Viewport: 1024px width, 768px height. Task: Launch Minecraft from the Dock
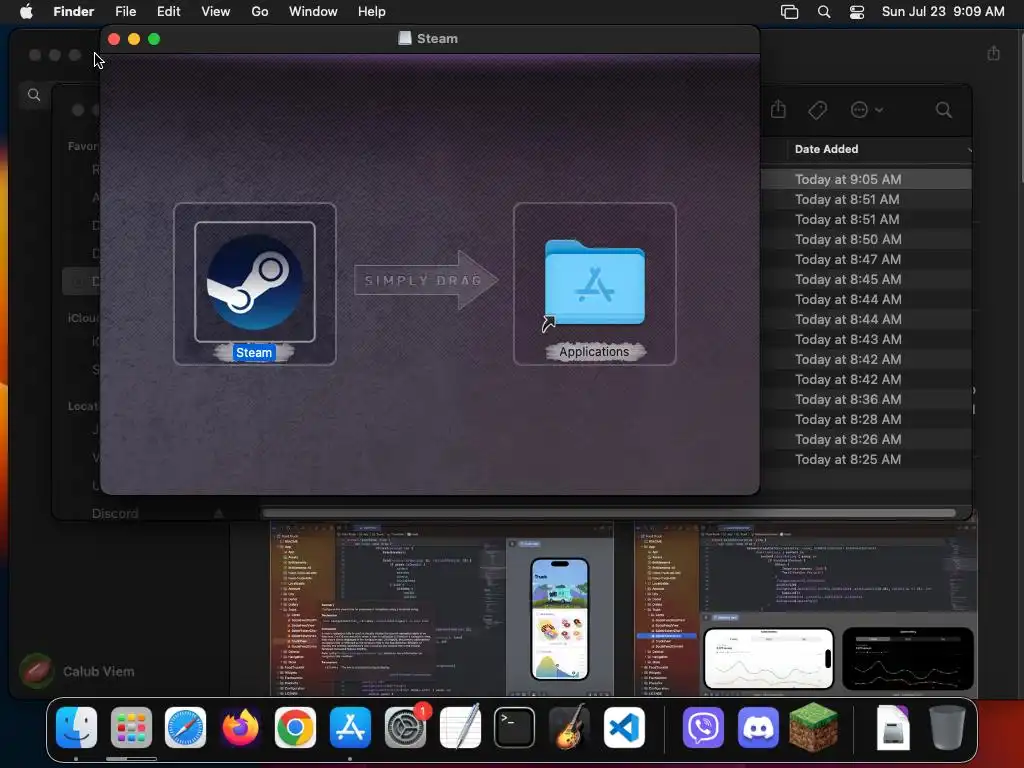(813, 728)
